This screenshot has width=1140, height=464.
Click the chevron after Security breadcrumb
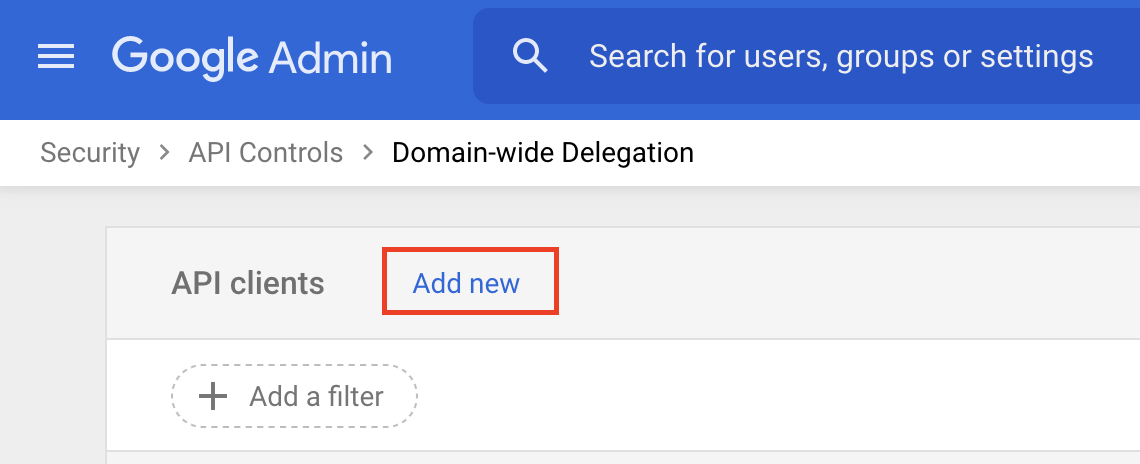(x=164, y=153)
